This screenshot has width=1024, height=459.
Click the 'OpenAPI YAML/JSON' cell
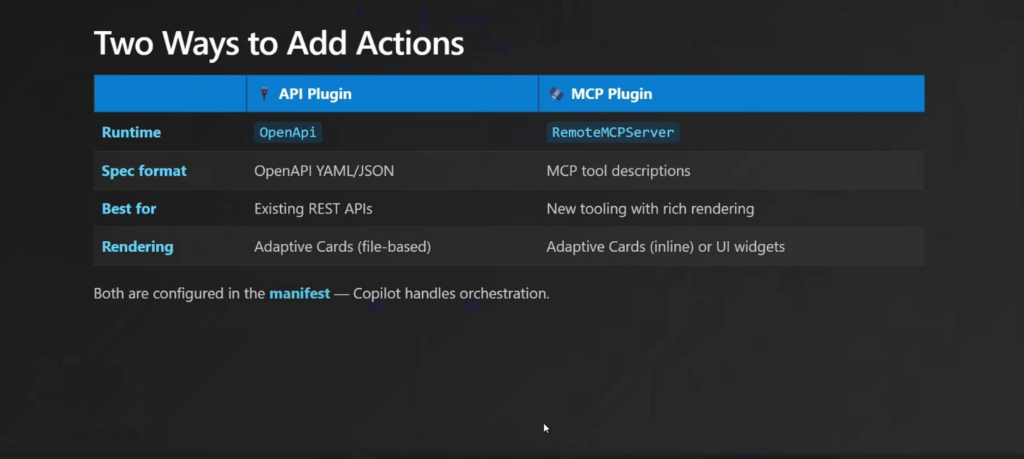pyautogui.click(x=324, y=171)
